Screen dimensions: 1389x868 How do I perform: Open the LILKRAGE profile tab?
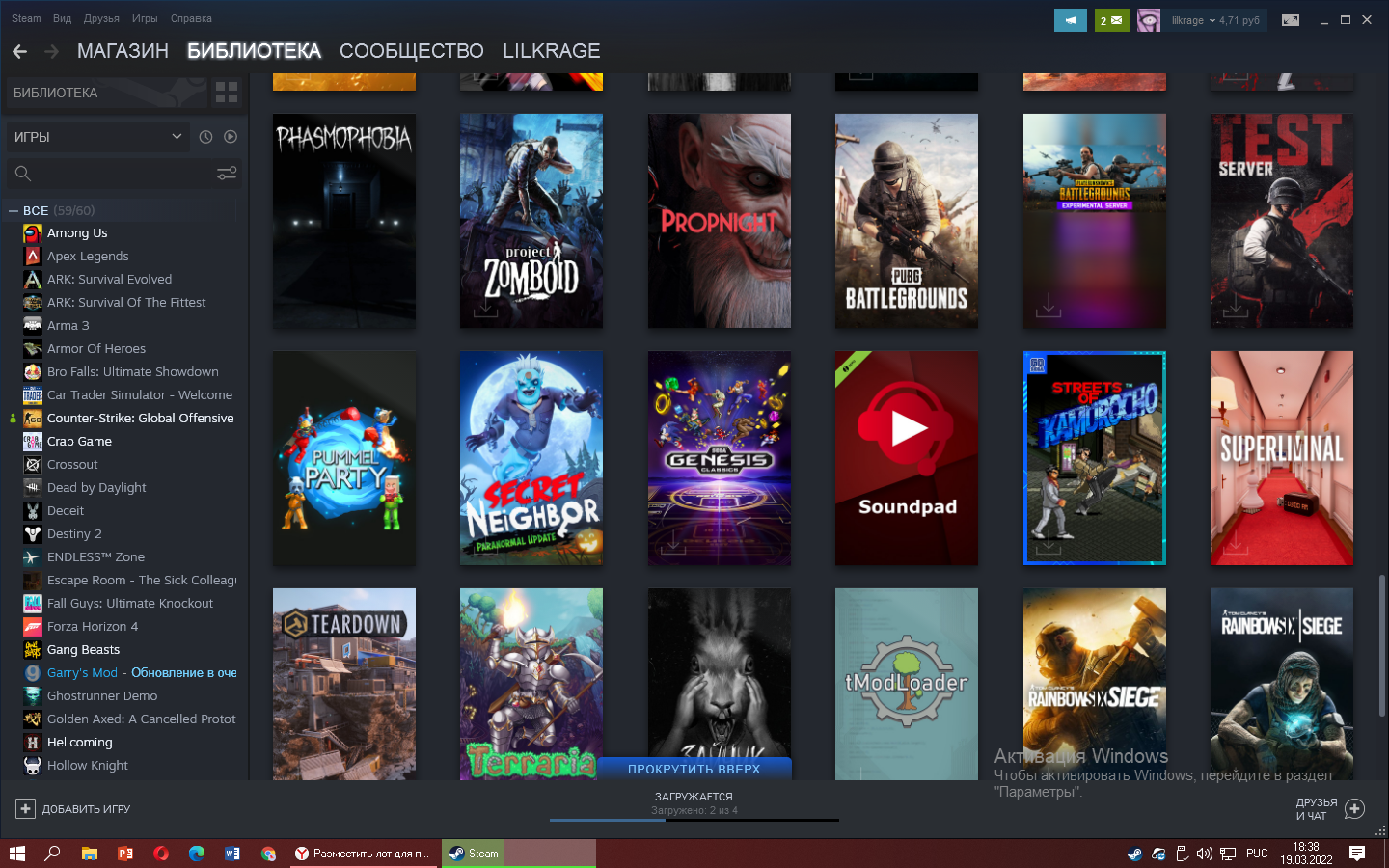[552, 51]
